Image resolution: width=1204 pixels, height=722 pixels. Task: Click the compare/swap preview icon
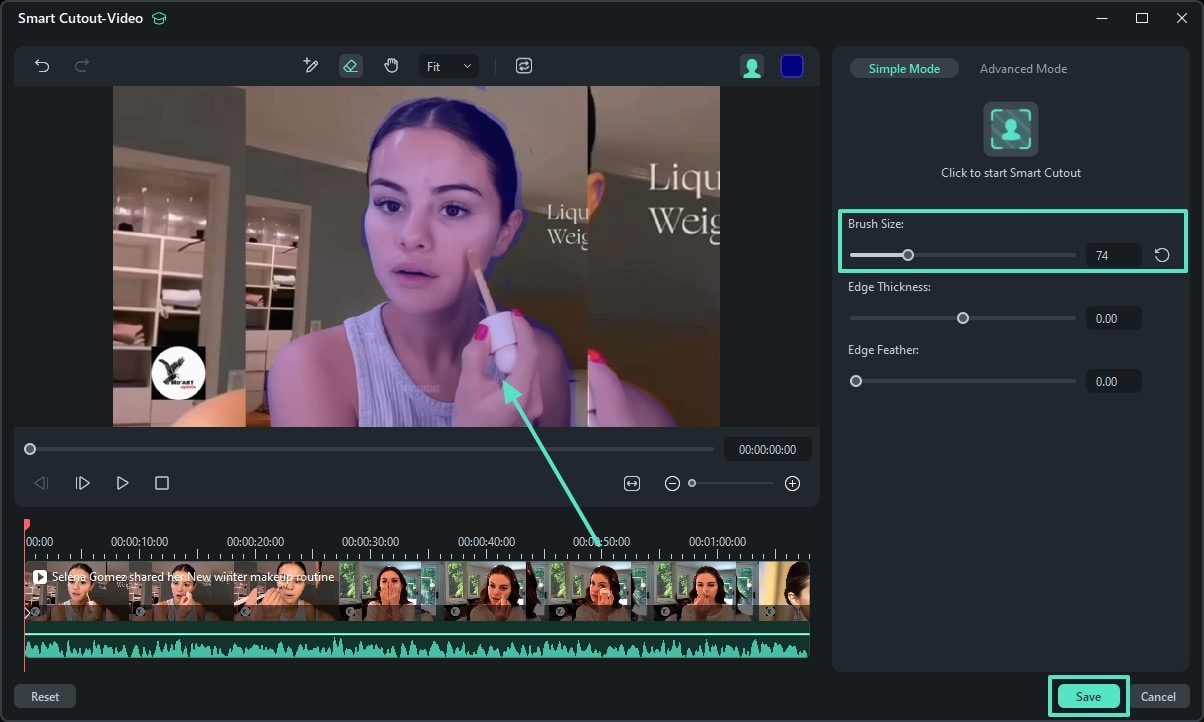pyautogui.click(x=524, y=66)
